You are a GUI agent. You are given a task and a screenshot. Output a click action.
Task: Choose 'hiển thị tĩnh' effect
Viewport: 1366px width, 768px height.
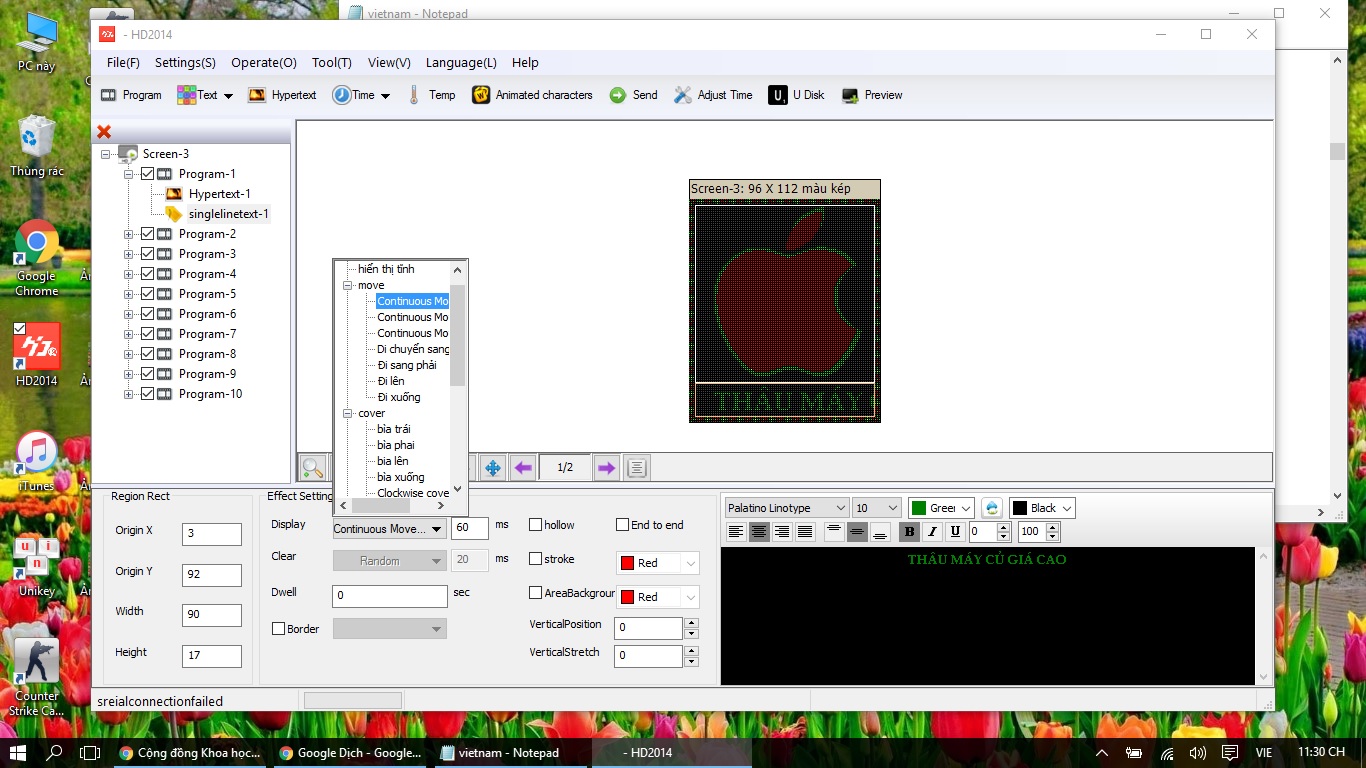[x=386, y=269]
